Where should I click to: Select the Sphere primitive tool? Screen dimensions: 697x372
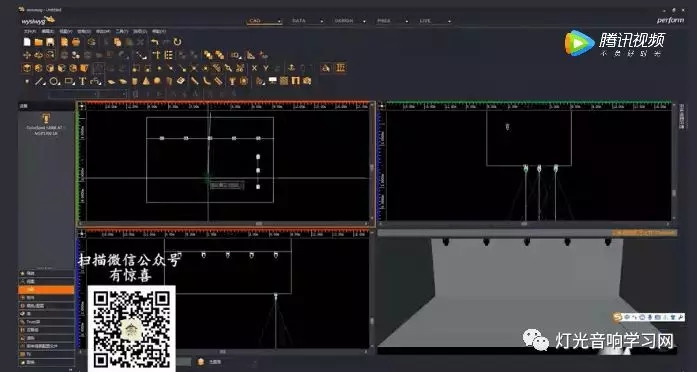157,81
